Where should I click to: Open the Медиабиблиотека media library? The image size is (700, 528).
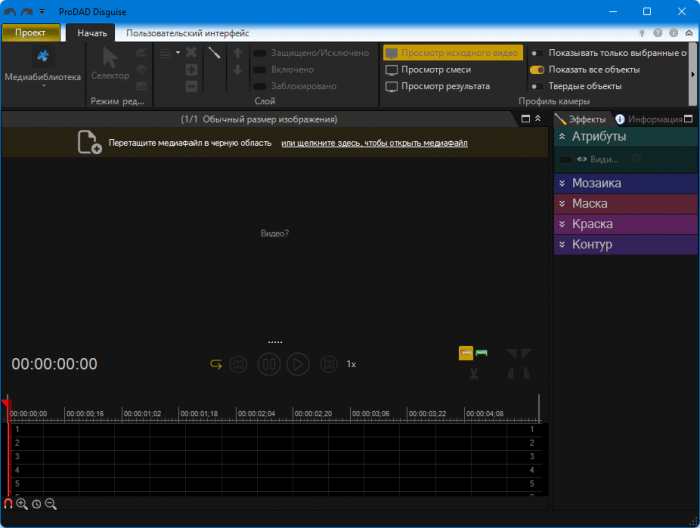coord(43,63)
